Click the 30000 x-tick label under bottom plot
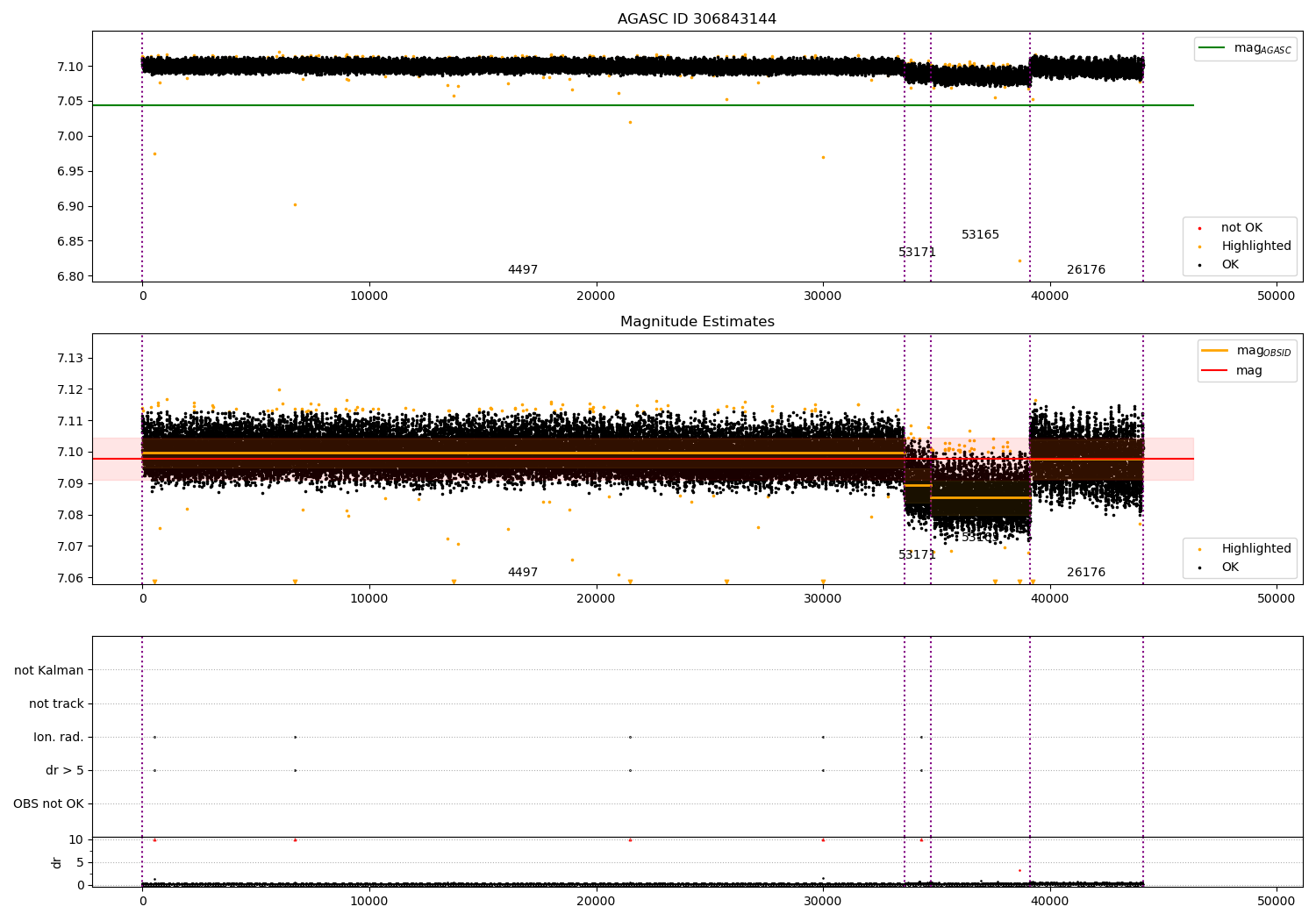 click(823, 900)
